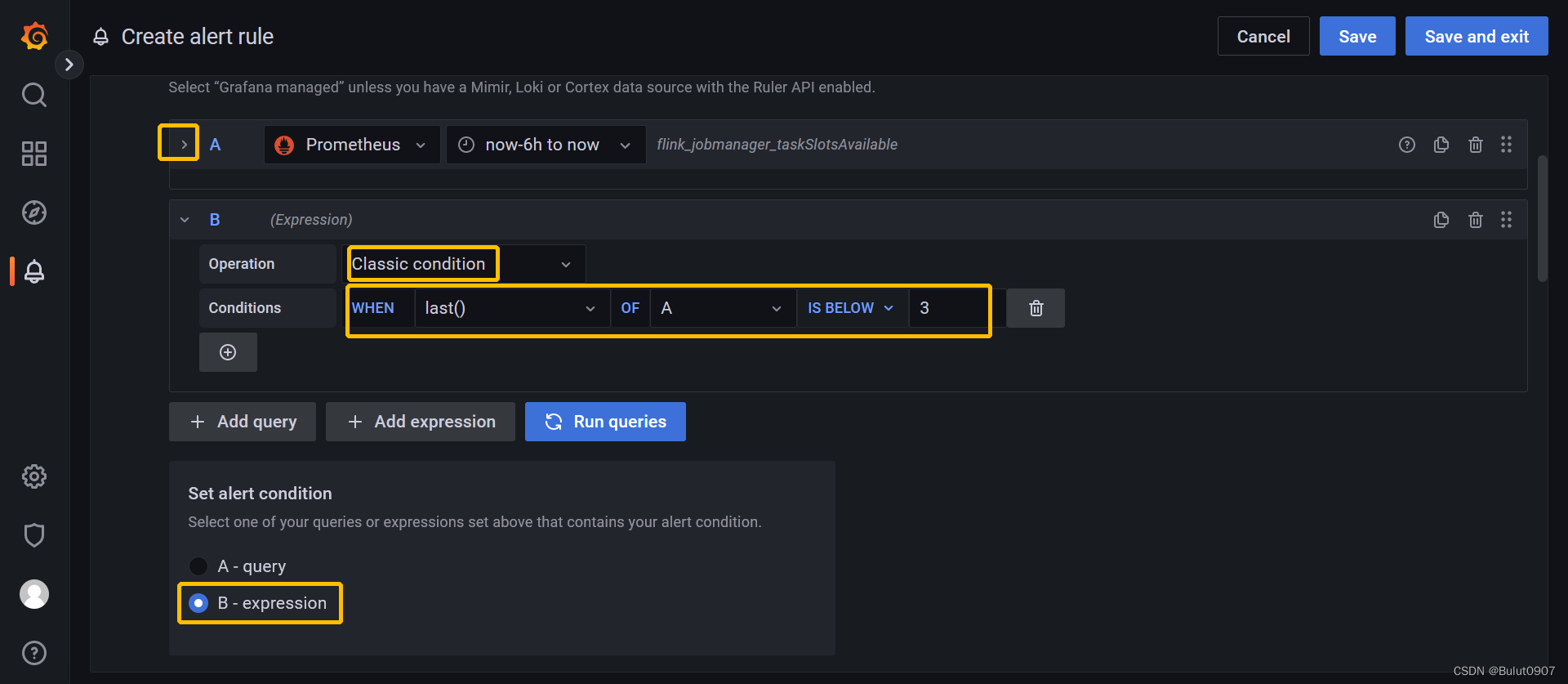
Task: Delete query A with trash icon
Action: 1476,145
